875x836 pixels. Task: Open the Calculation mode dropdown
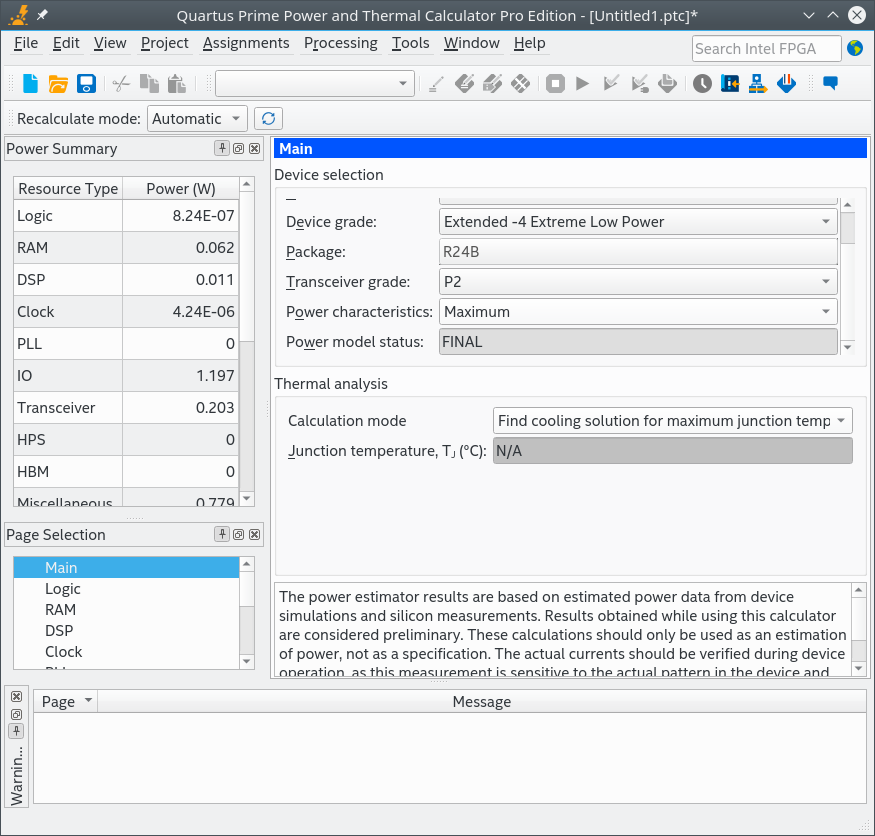point(672,421)
